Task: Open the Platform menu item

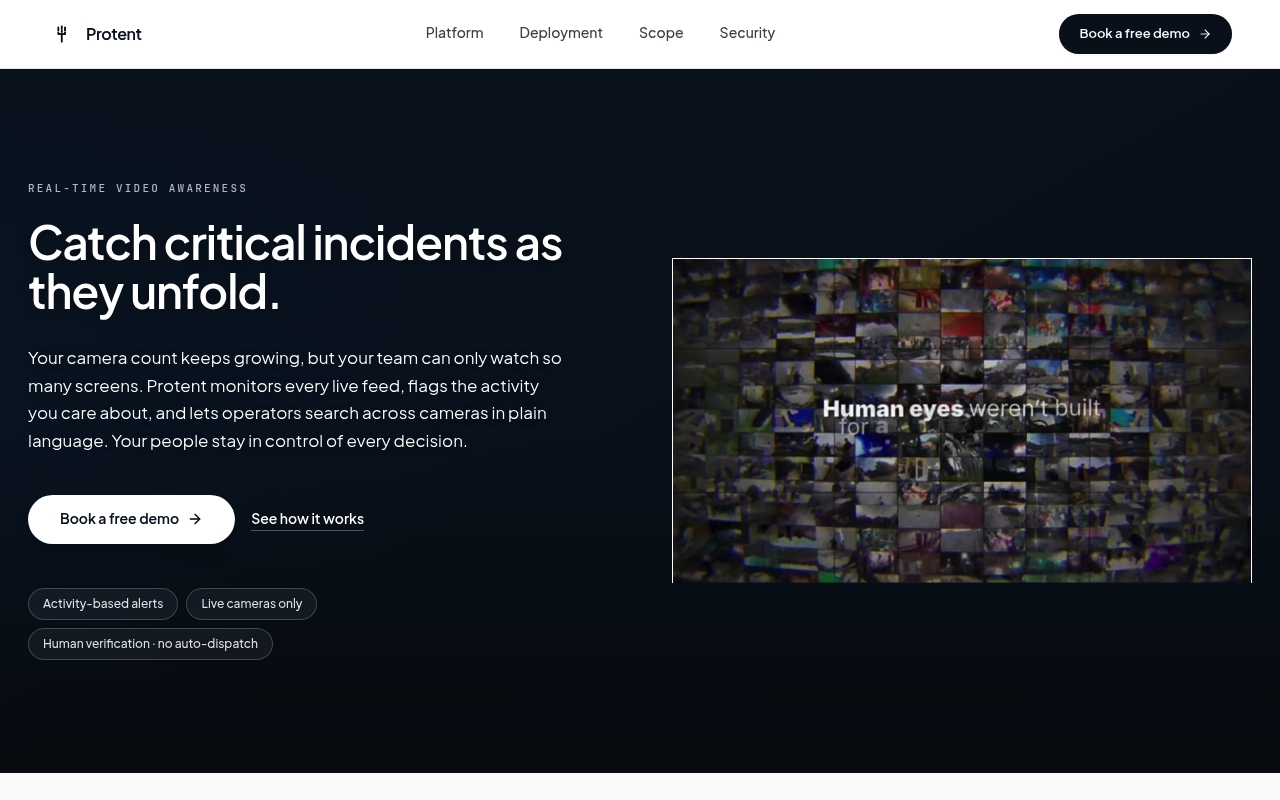Action: [454, 33]
